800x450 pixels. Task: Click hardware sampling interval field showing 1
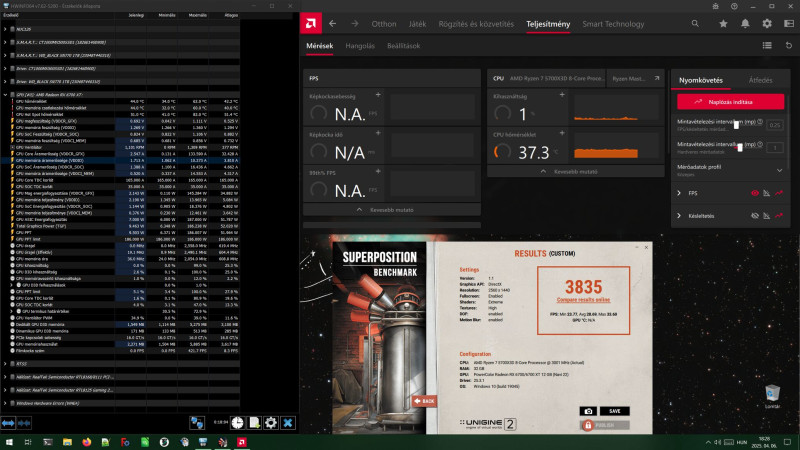pyautogui.click(x=775, y=147)
